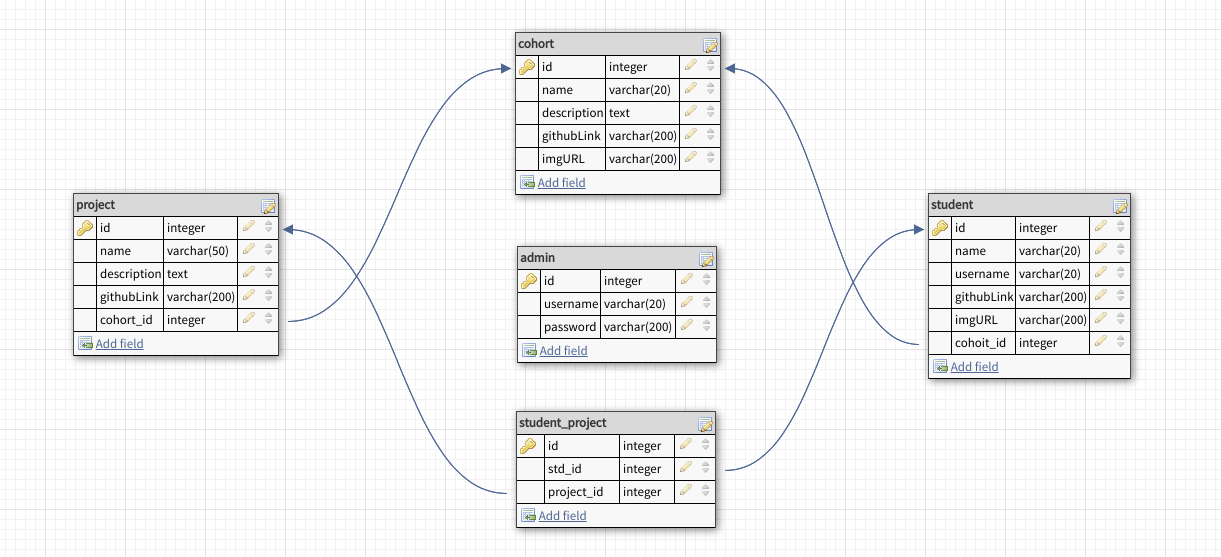Click the primary key icon in cohort table

click(528, 67)
